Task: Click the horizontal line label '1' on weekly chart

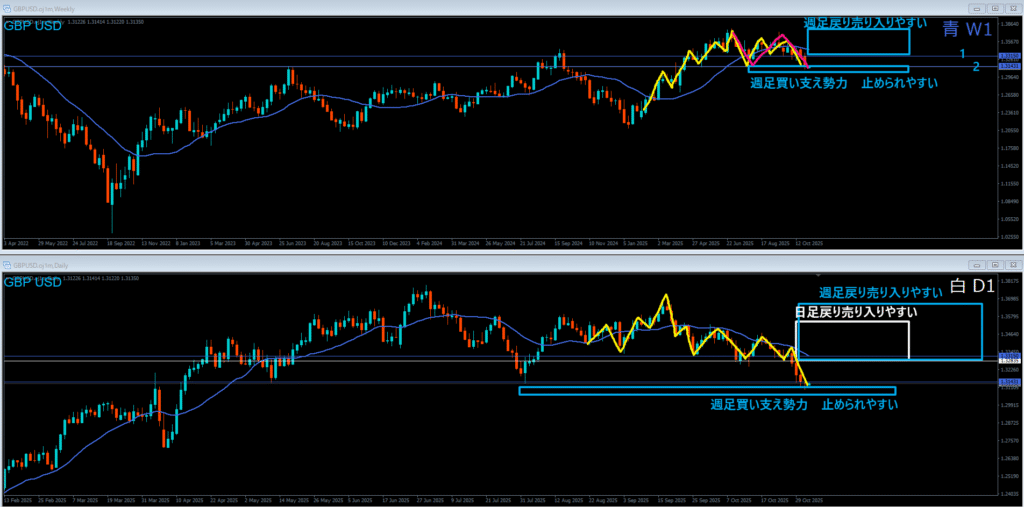Action: tap(961, 53)
